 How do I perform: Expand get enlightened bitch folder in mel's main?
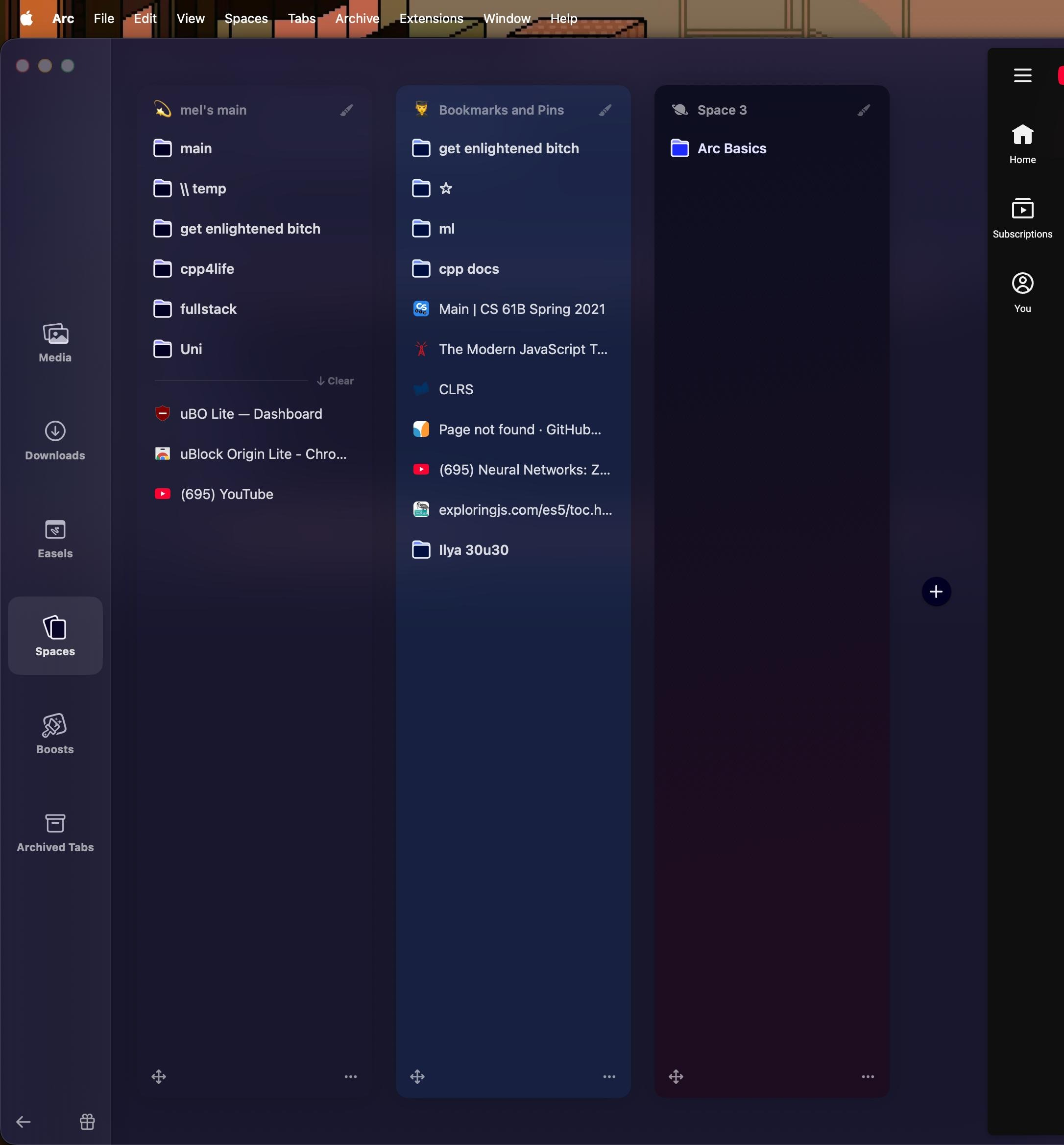coord(254,229)
